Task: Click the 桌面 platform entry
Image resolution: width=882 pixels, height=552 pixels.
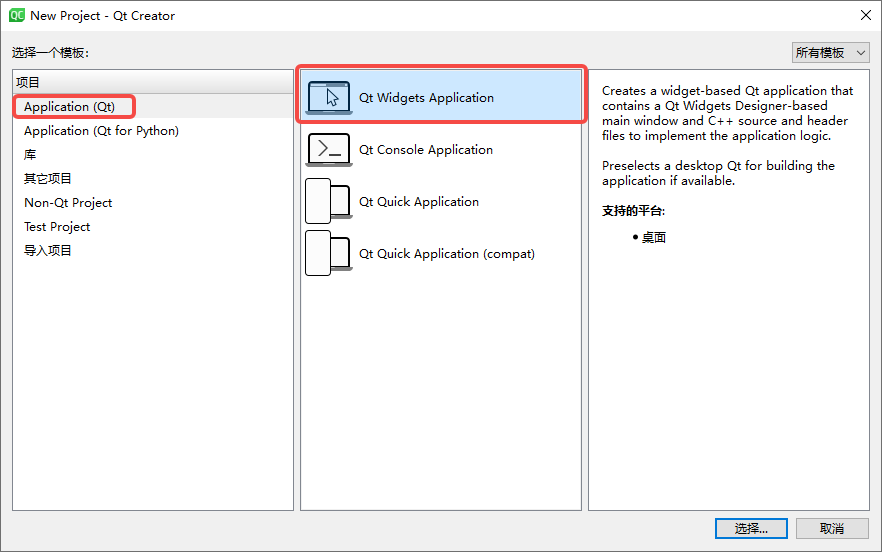Action: point(654,237)
